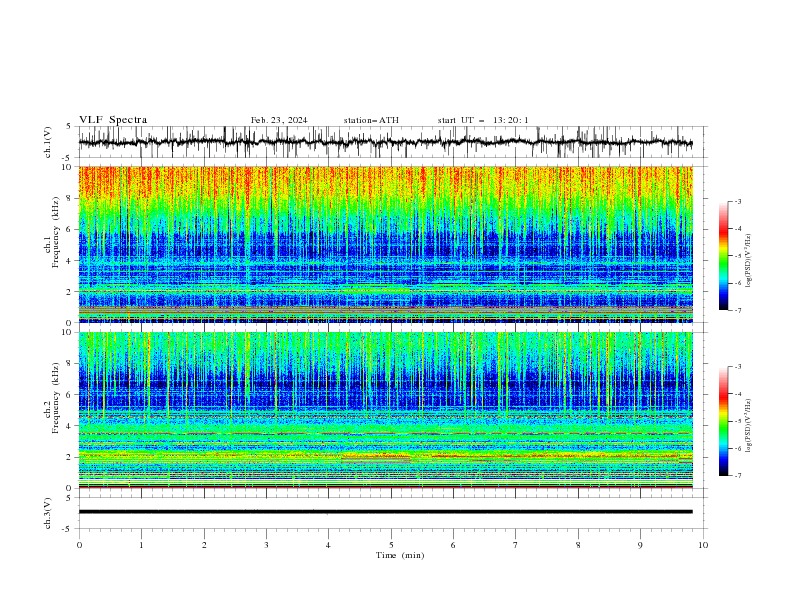Click the '0' tick label on the time axis
Viewport: 792px width, 612px height.
79,545
